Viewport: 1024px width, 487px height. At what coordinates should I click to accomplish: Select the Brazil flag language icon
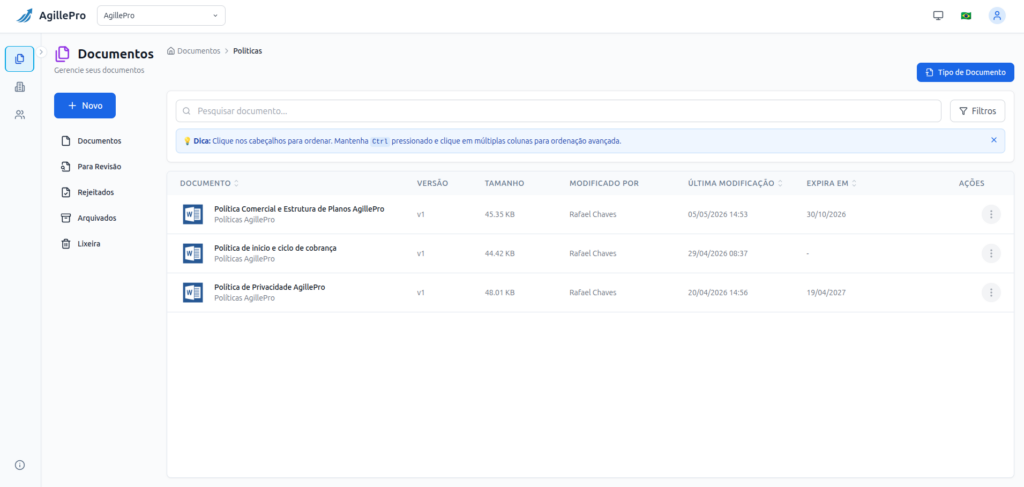pos(966,16)
